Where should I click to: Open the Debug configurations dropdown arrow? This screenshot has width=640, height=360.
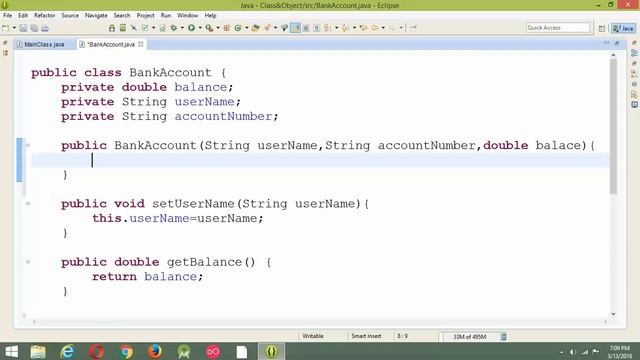point(182,28)
